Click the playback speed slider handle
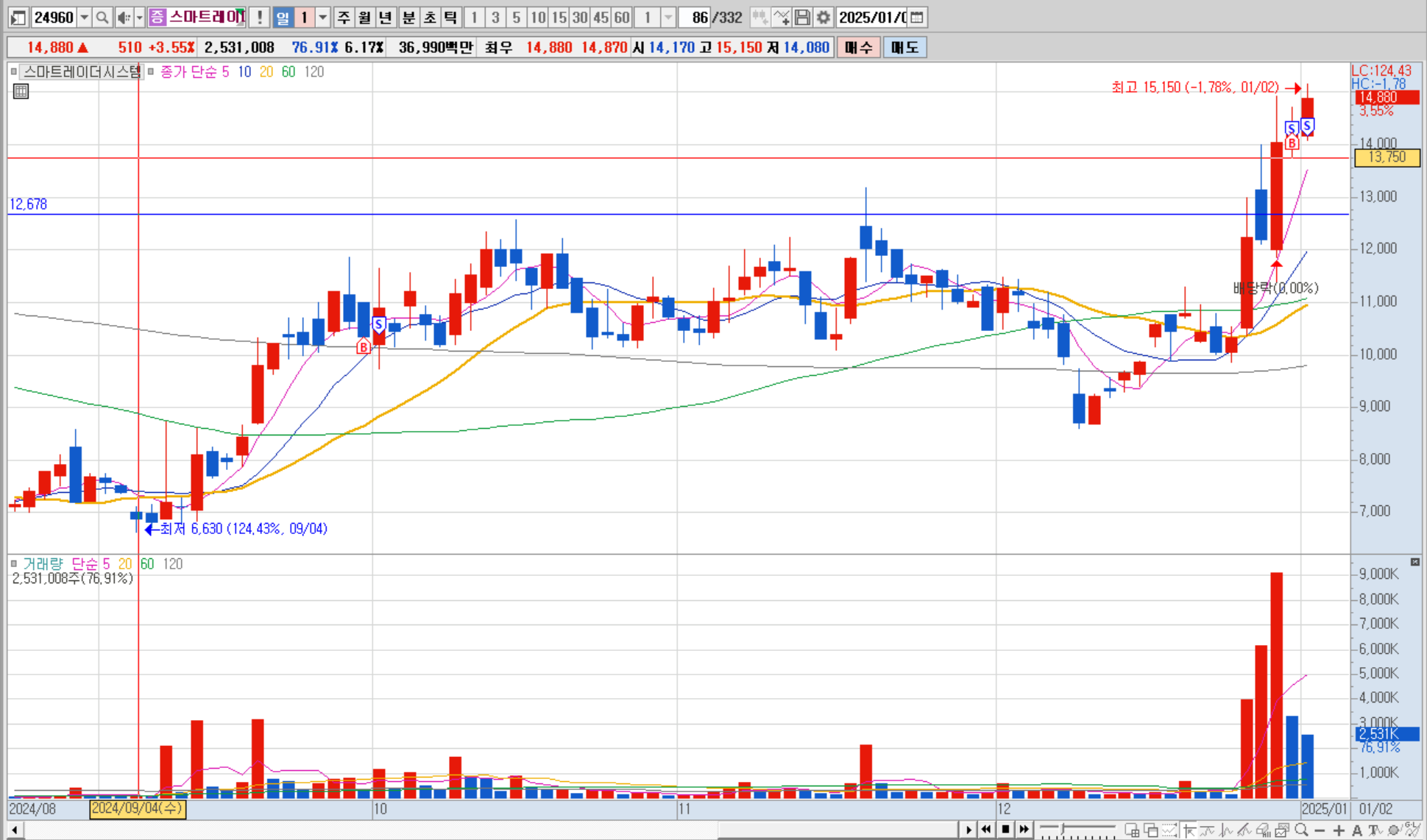Image resolution: width=1427 pixels, height=840 pixels. (x=1062, y=830)
